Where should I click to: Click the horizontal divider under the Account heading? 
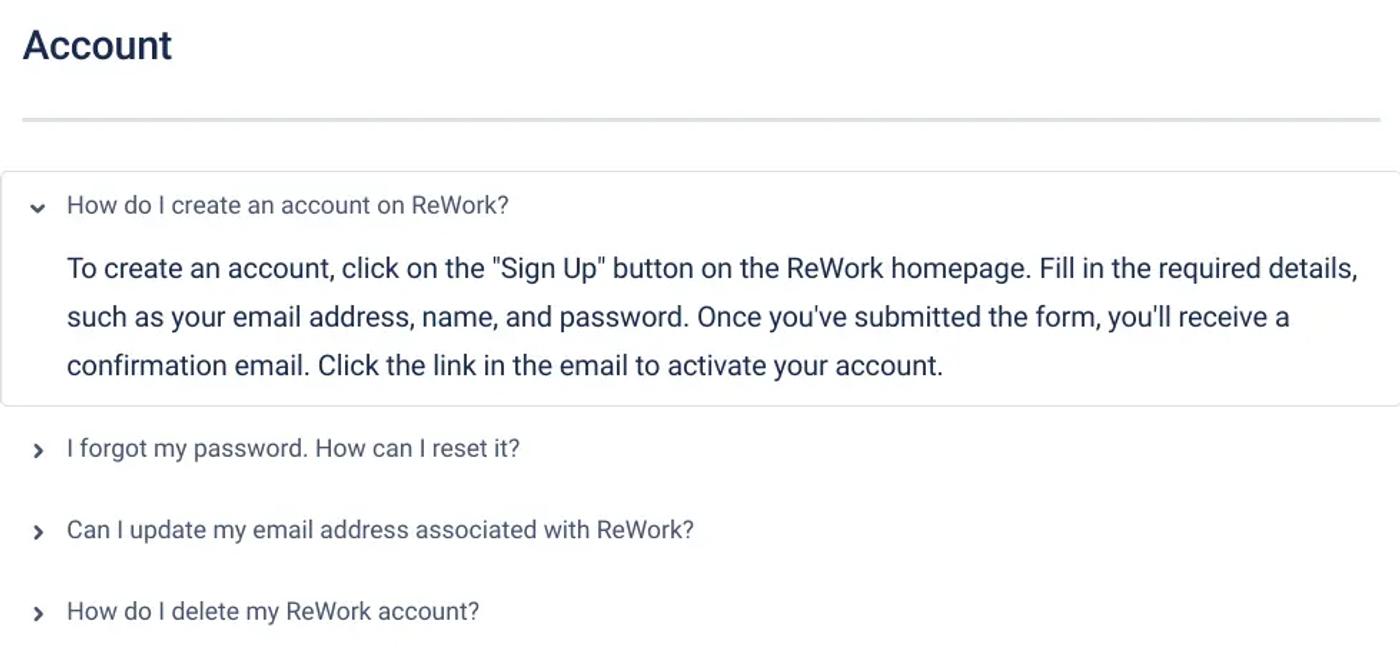[x=701, y=120]
